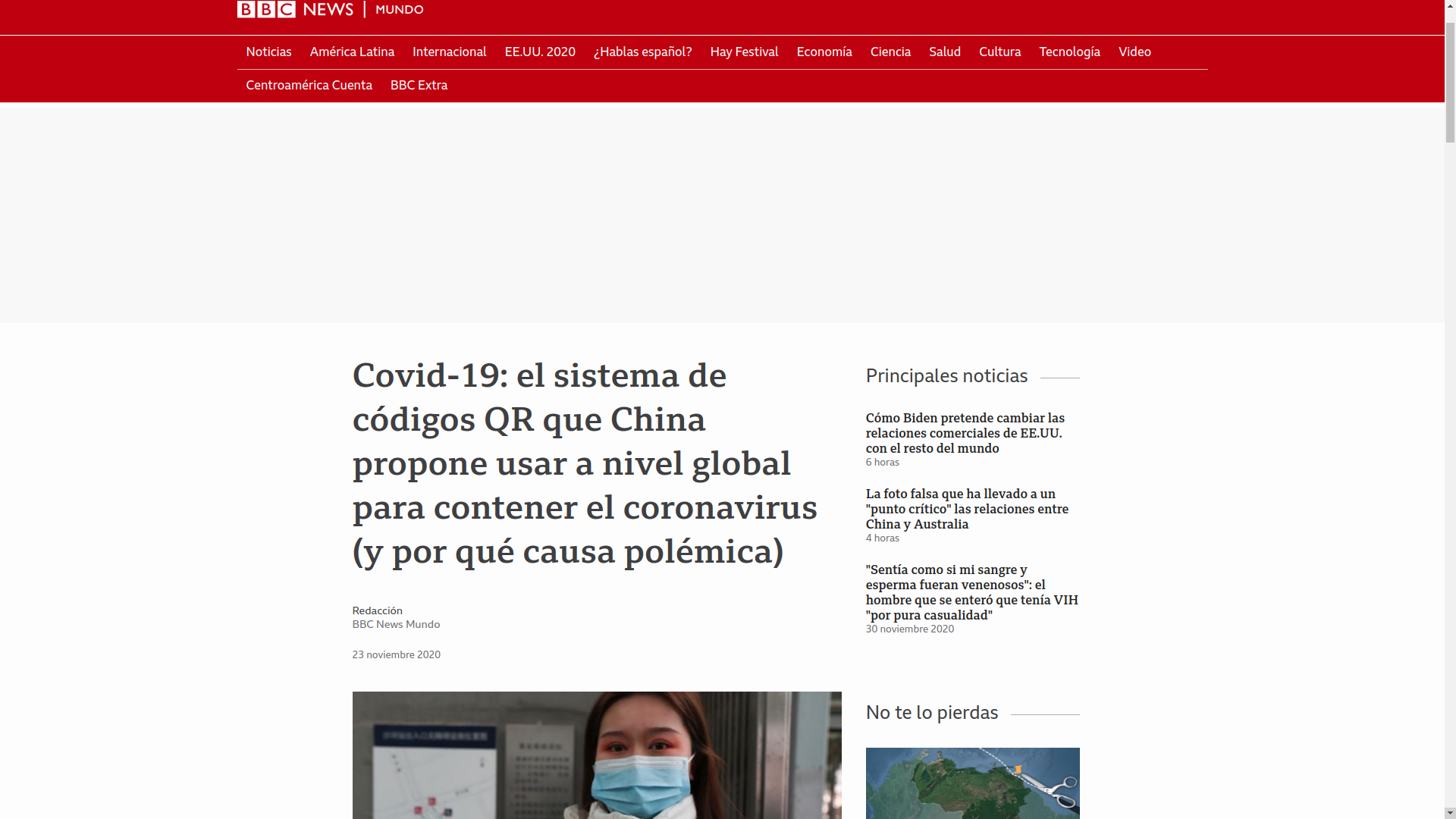Open the Economía section

[824, 52]
